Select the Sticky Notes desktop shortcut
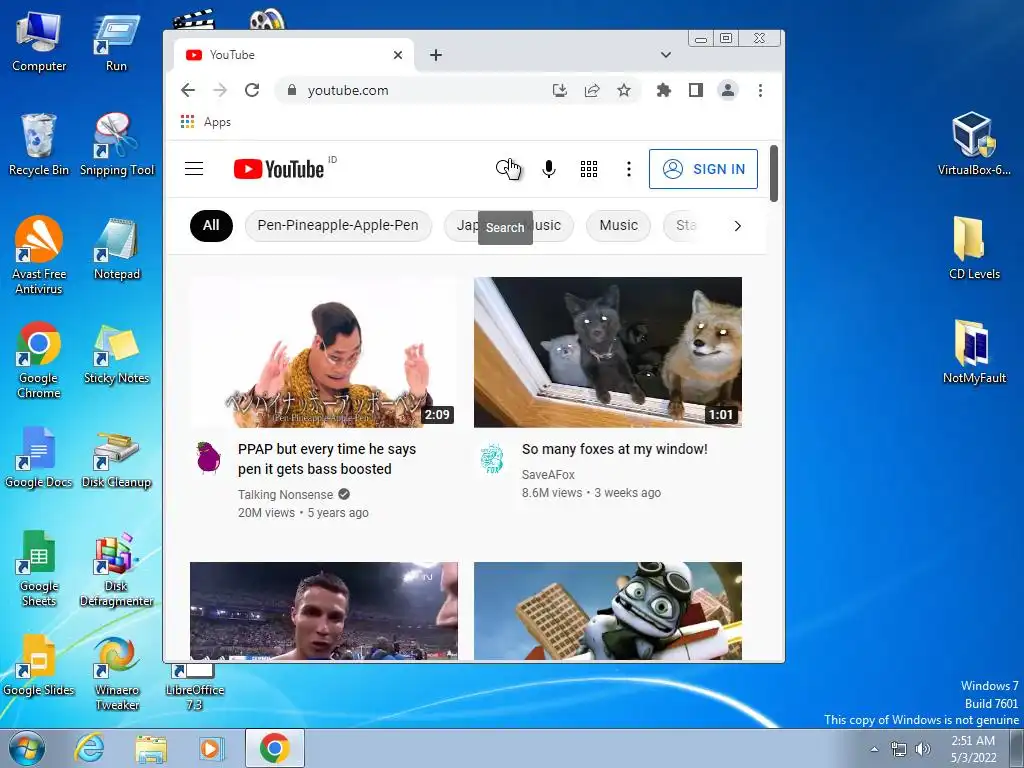The width and height of the screenshot is (1024, 768). click(x=117, y=353)
